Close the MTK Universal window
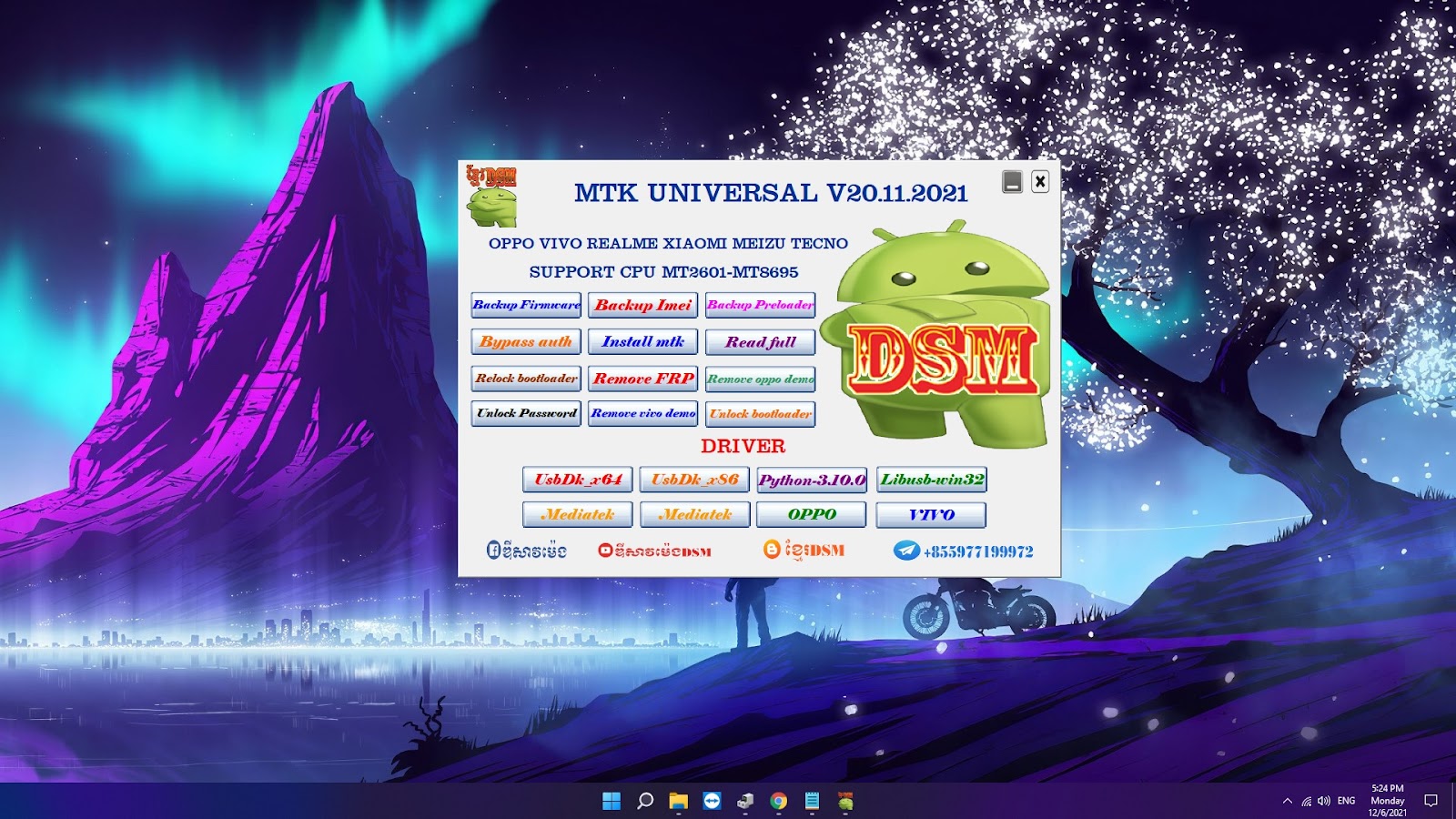Screen dimensions: 1456x819 (1040, 182)
